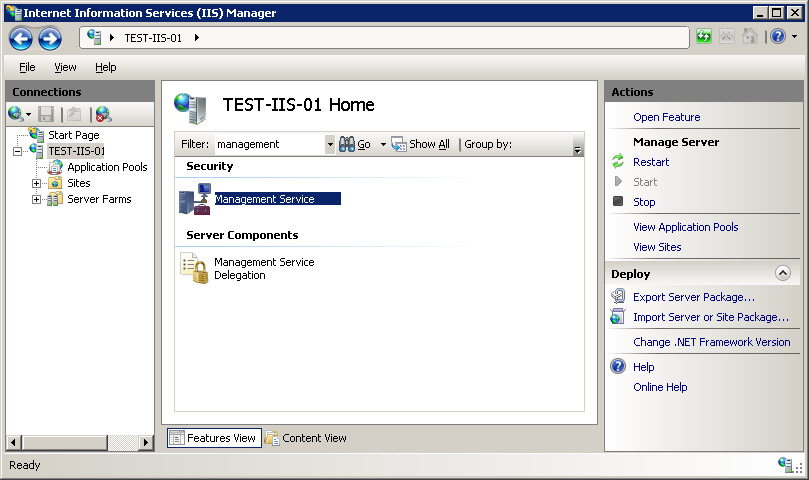This screenshot has height=480, width=809.
Task: Open the Management Service Delegation padlock icon
Action: [195, 268]
